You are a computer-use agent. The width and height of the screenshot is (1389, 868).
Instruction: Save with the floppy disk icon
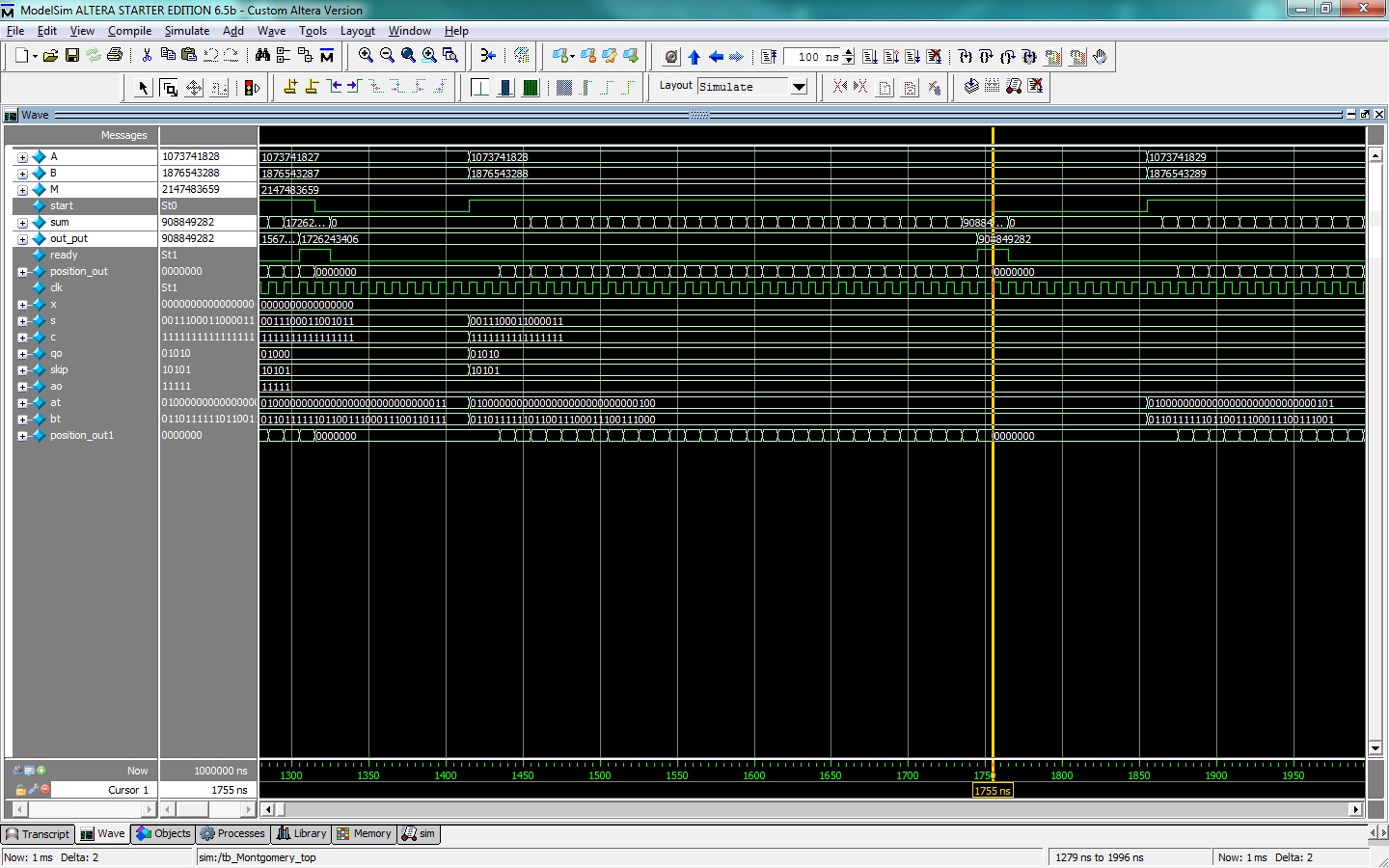71,56
